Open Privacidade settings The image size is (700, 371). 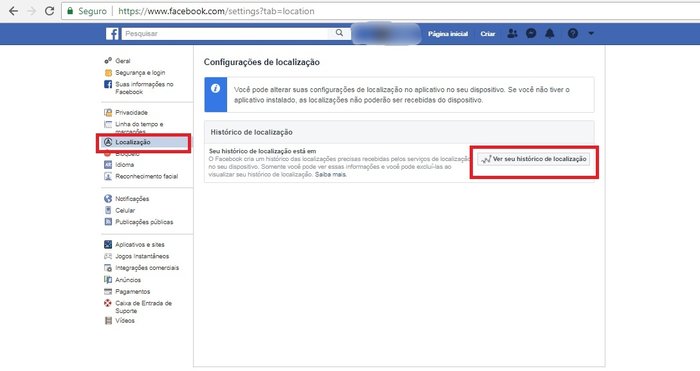pos(131,113)
